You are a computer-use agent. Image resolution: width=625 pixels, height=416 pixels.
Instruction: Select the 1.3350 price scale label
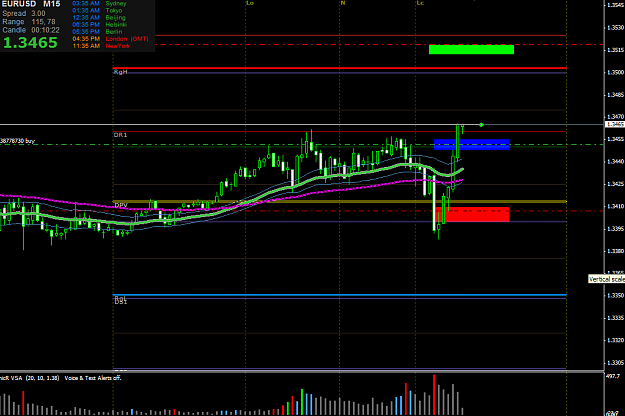(616, 296)
